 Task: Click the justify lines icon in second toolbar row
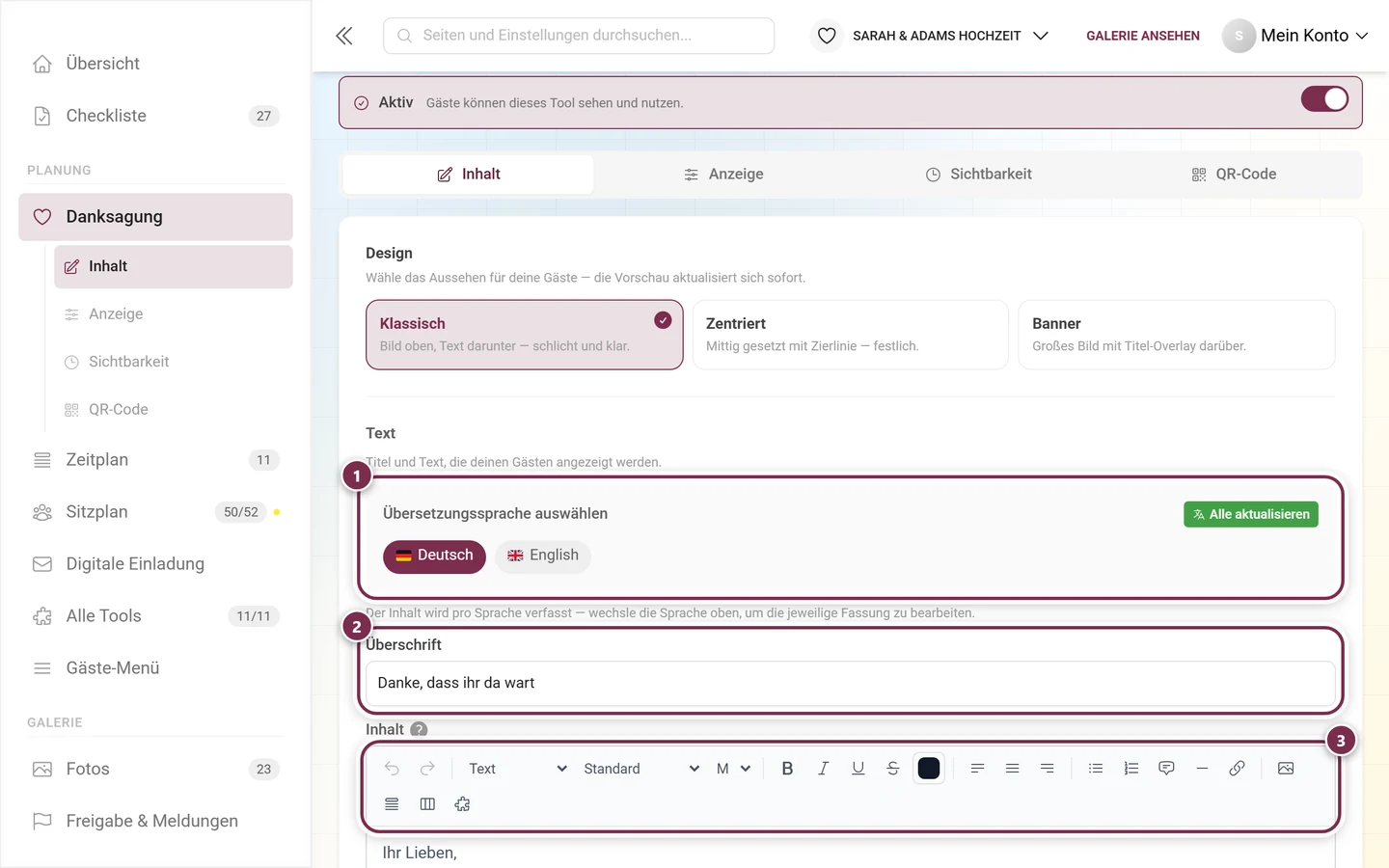pos(392,804)
